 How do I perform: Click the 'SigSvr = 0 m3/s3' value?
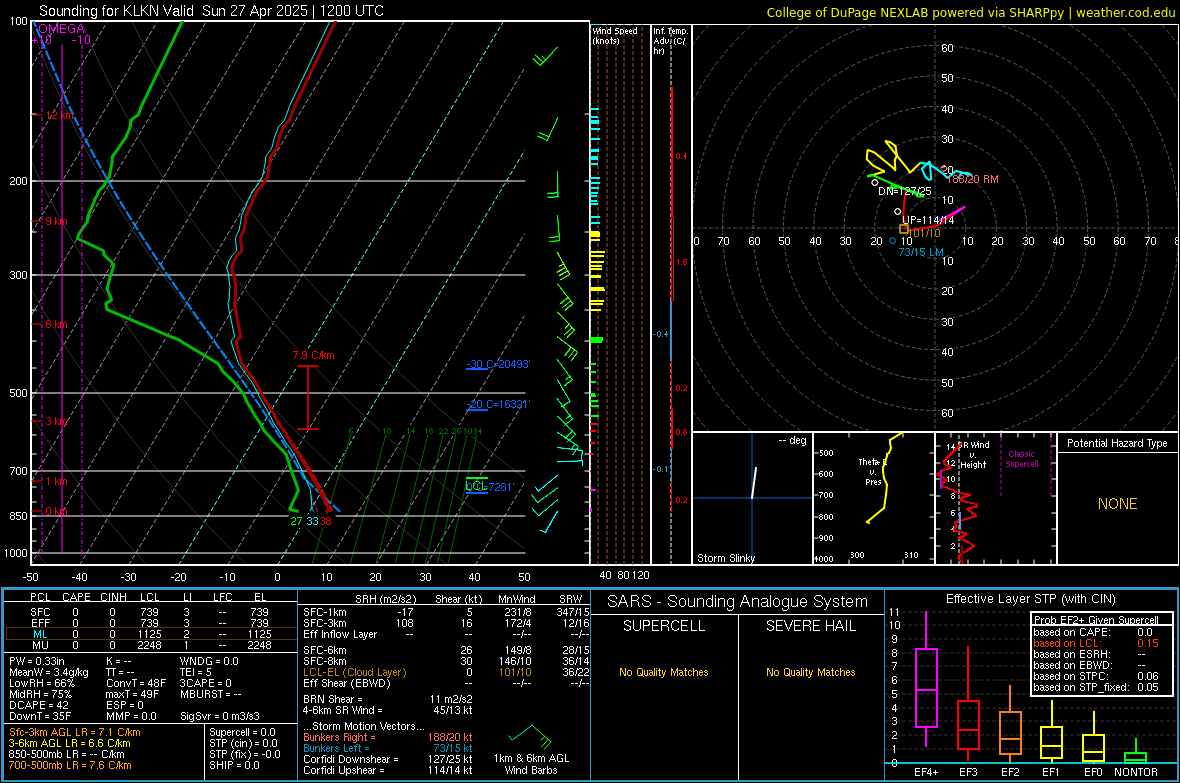pyautogui.click(x=220, y=717)
